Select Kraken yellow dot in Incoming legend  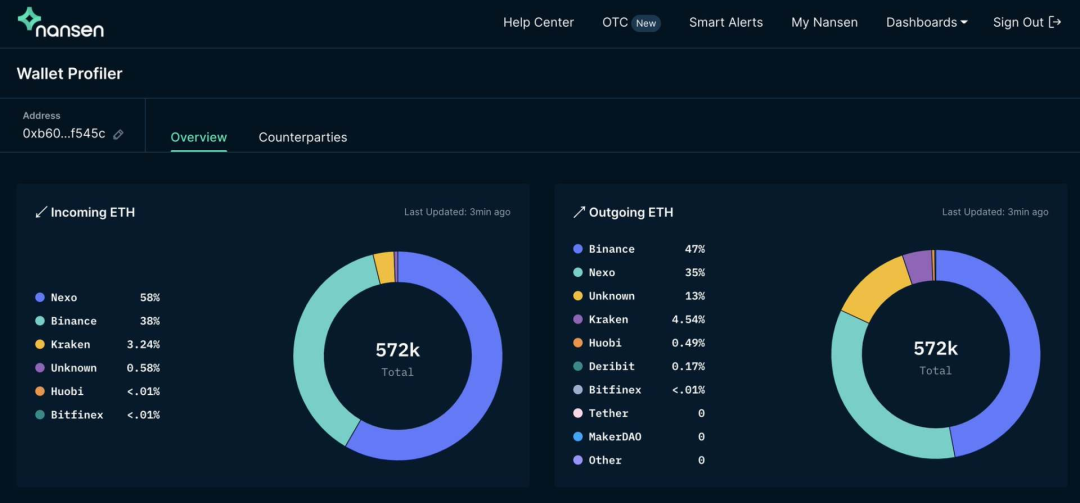[40, 345]
